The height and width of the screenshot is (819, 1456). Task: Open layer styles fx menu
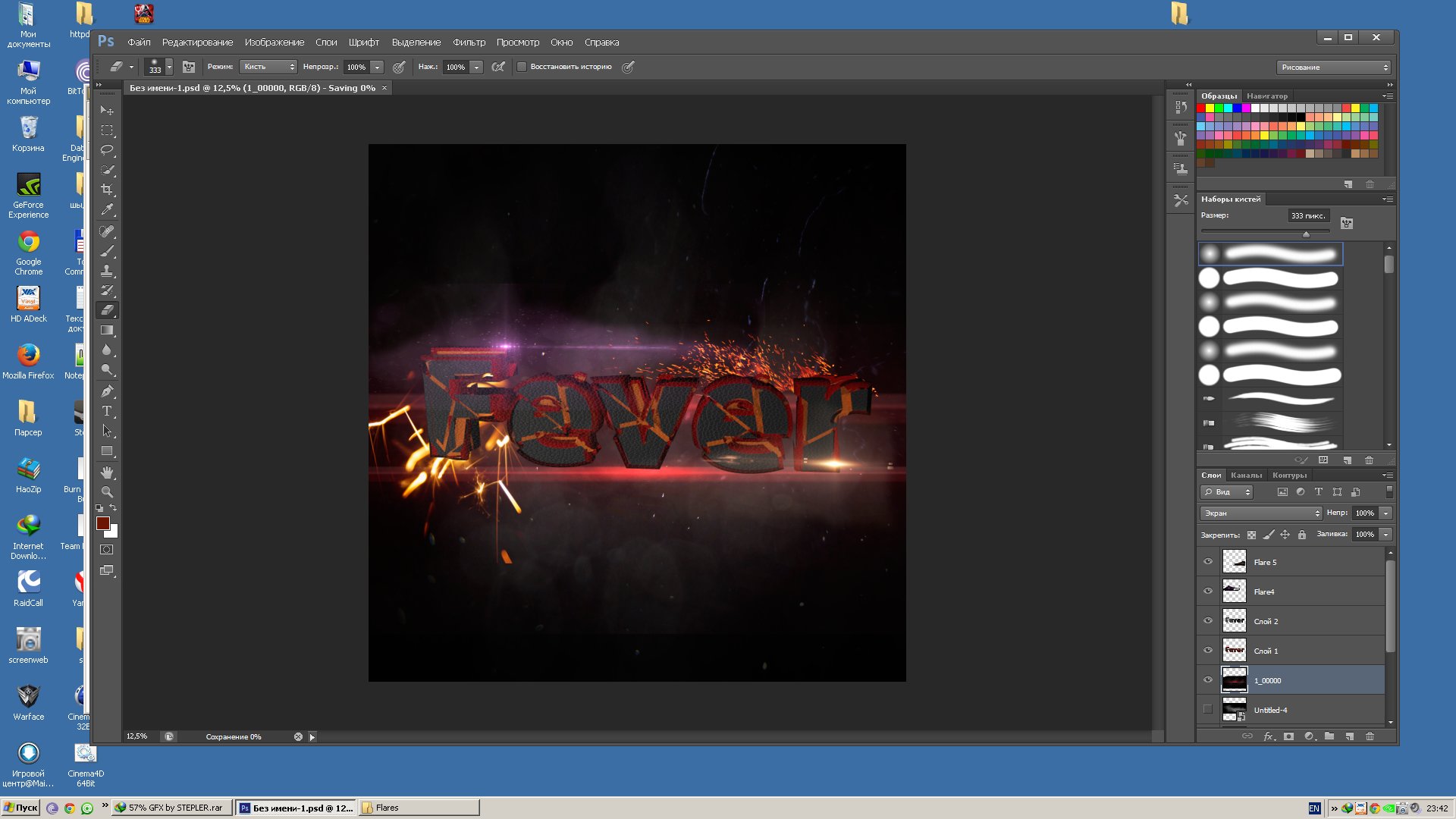coord(1269,736)
